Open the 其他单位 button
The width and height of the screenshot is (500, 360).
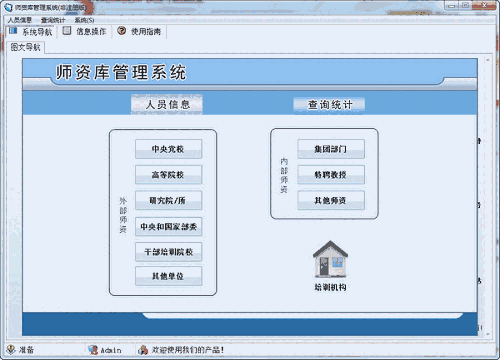coord(168,276)
